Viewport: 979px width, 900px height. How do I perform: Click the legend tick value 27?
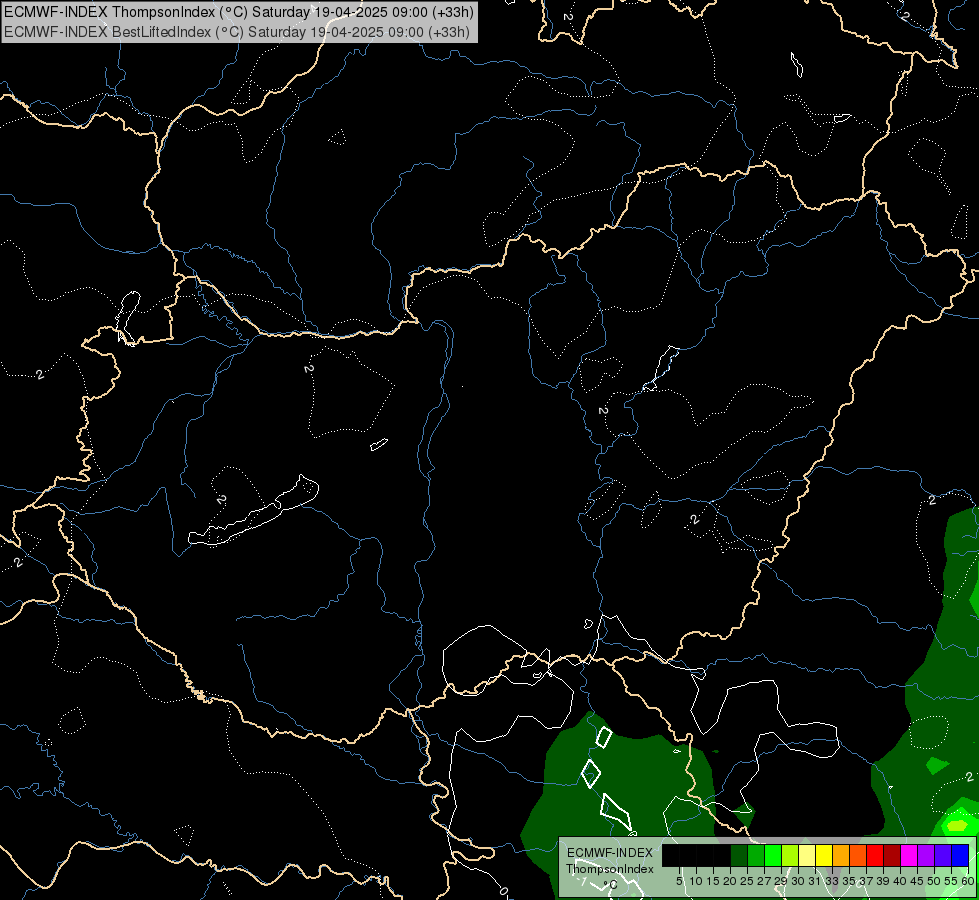[764, 881]
